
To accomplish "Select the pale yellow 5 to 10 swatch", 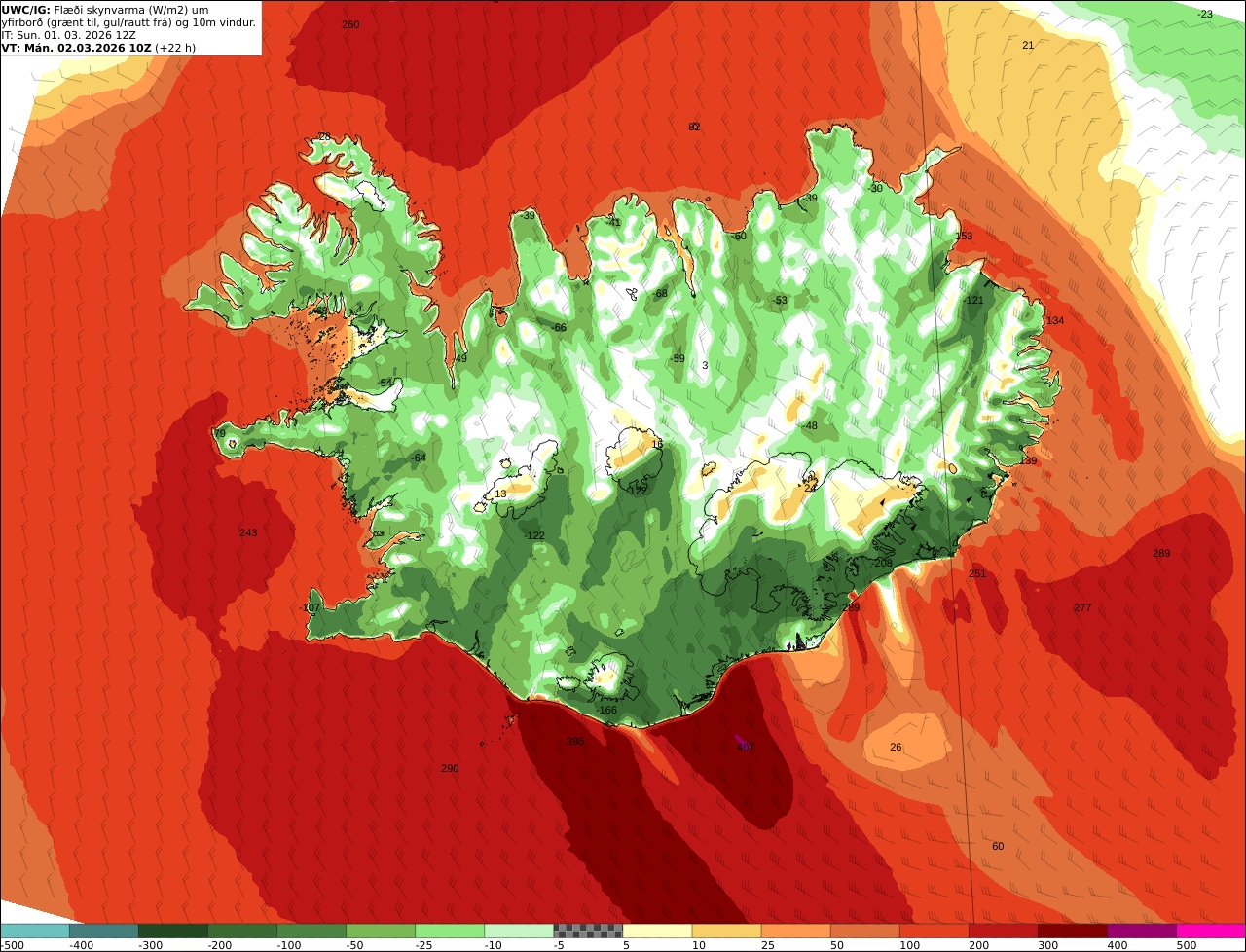I will pos(657,931).
